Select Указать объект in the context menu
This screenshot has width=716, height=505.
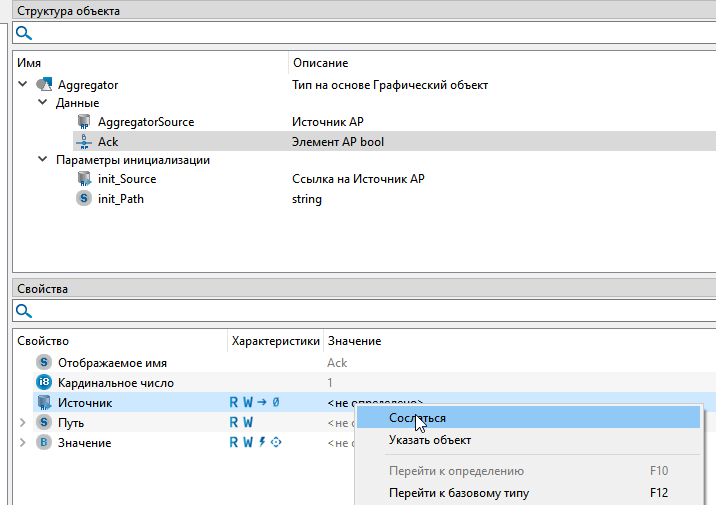pos(430,440)
